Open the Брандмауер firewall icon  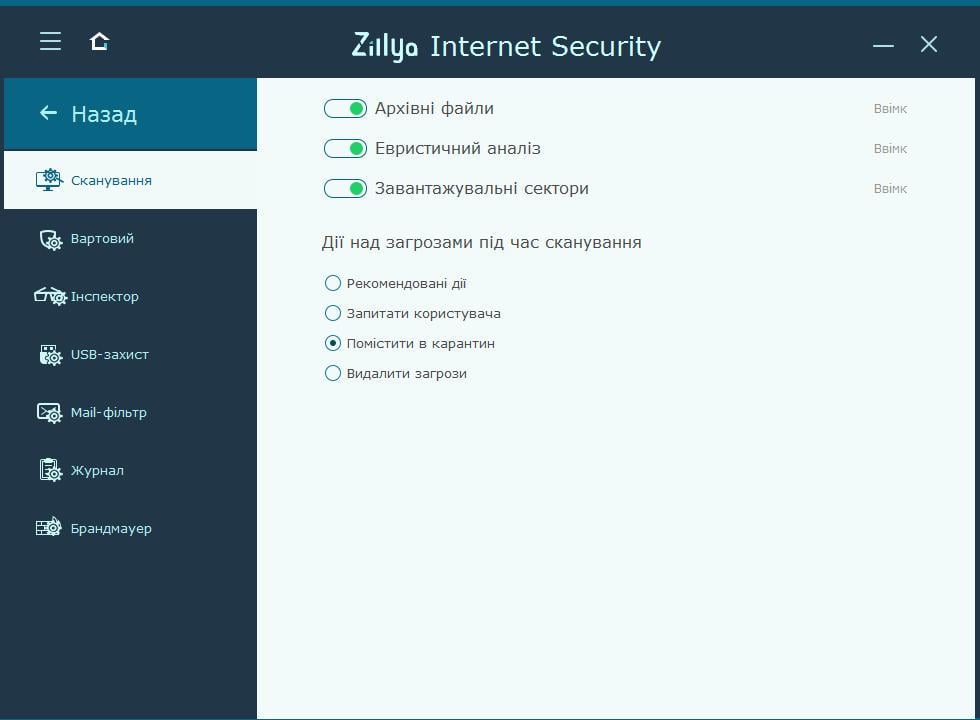[x=47, y=528]
